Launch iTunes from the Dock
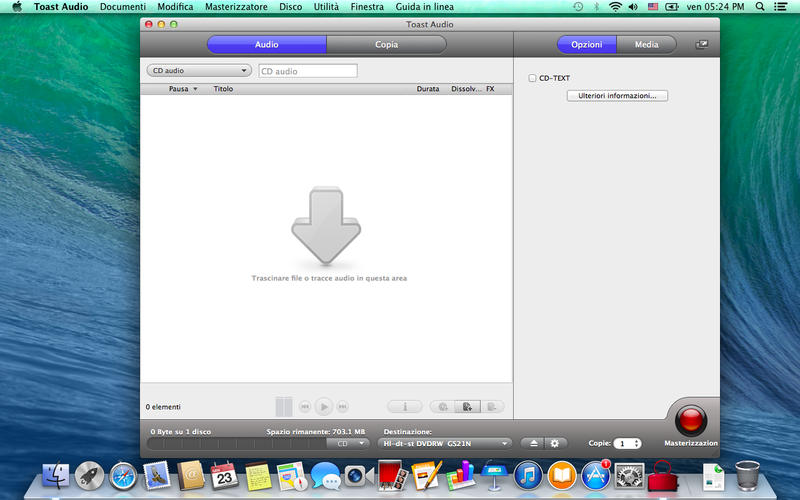 coord(528,476)
